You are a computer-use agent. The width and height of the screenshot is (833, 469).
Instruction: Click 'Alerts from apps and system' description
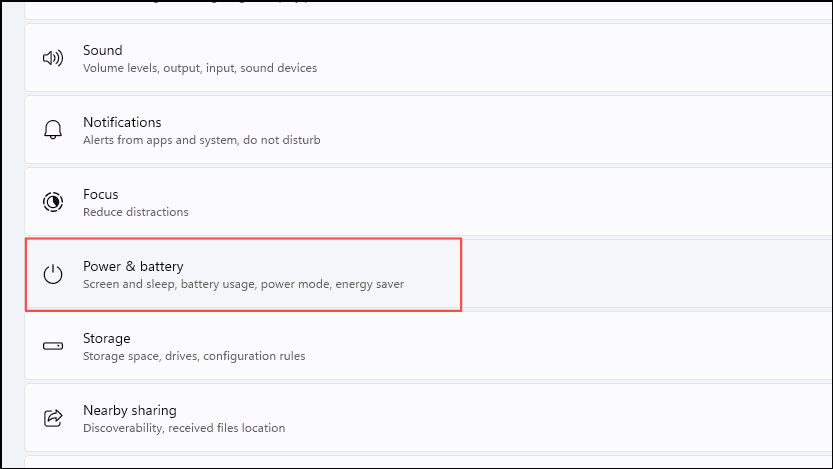[x=160, y=140]
